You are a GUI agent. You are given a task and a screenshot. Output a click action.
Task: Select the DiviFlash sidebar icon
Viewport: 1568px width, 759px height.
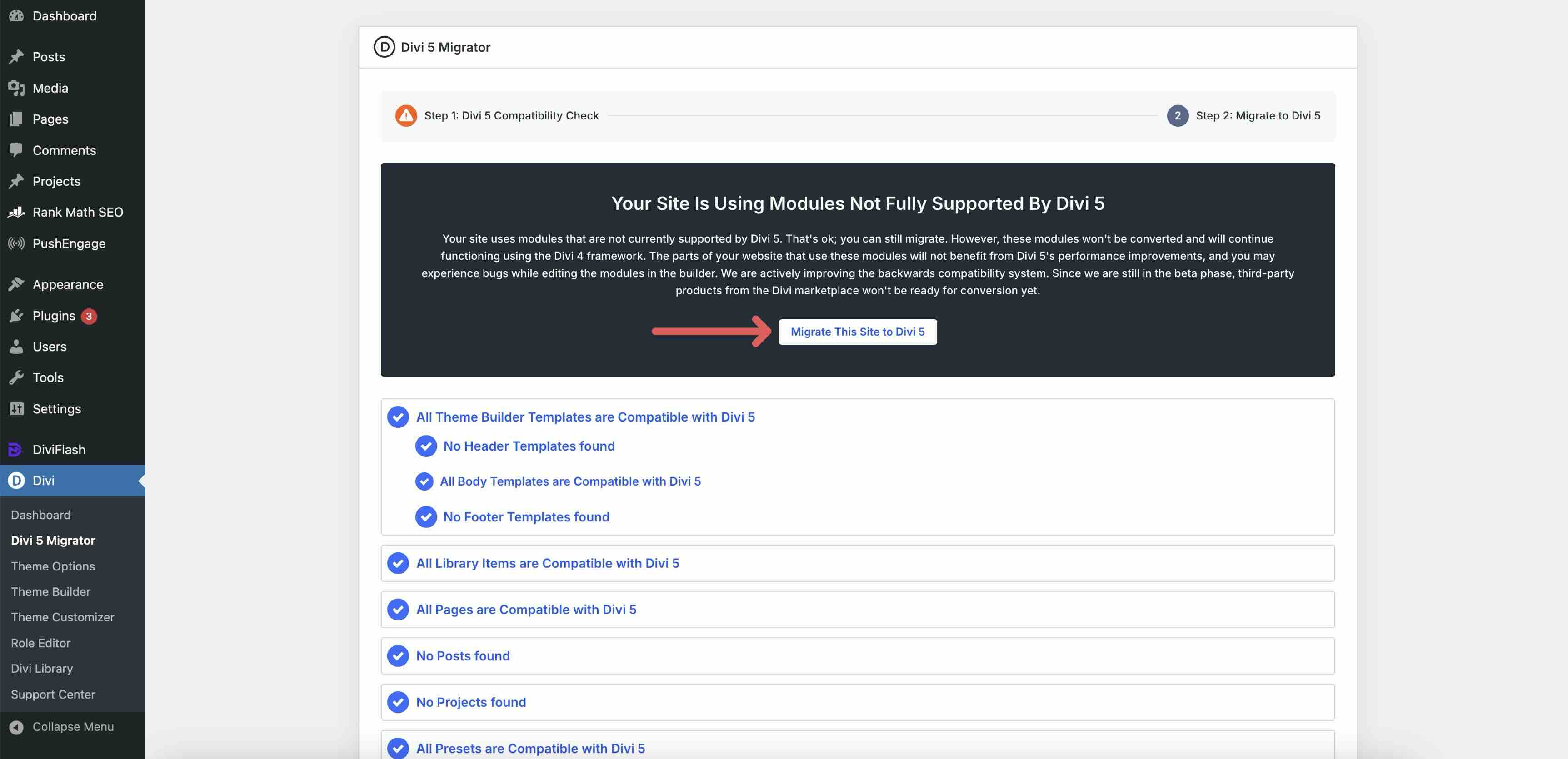(x=15, y=449)
